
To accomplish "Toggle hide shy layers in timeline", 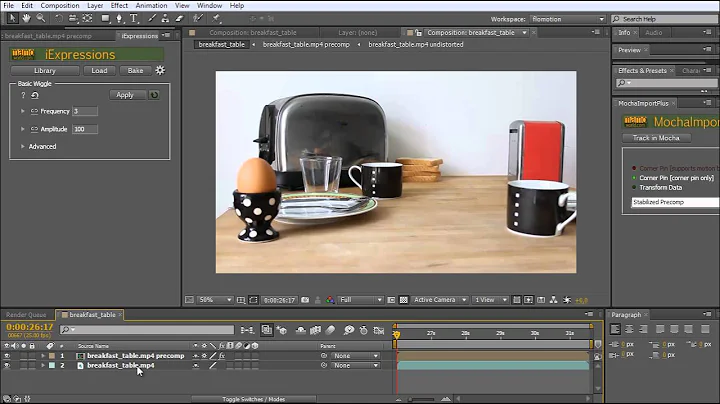I will [x=301, y=330].
